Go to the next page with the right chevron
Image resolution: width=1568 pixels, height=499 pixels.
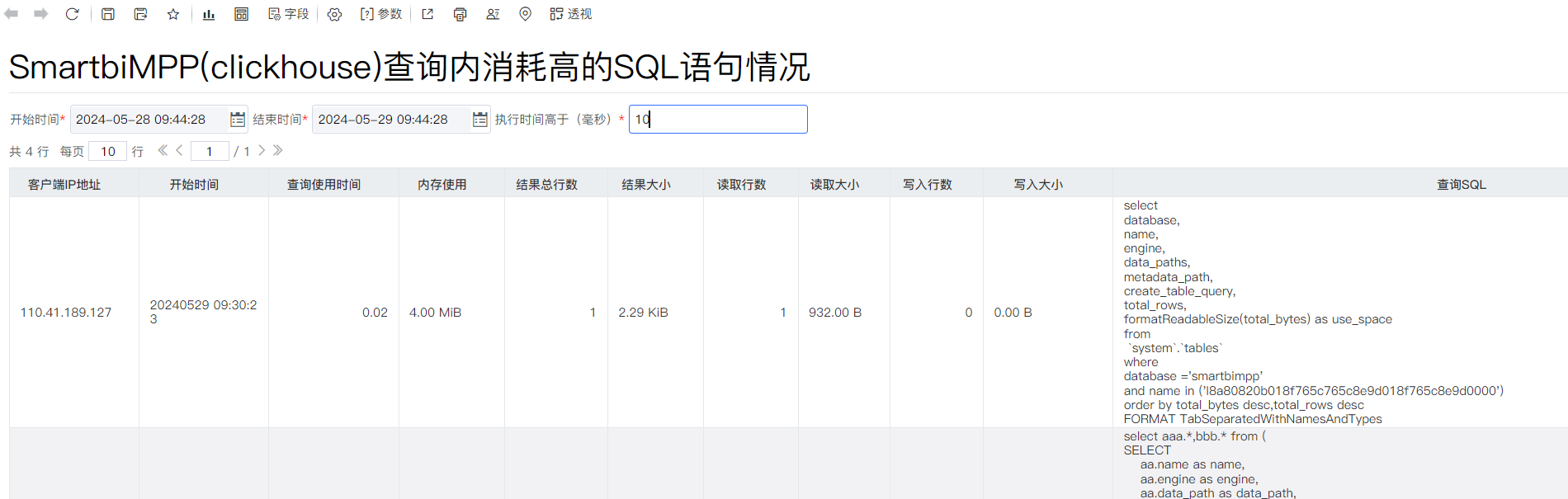click(x=262, y=150)
